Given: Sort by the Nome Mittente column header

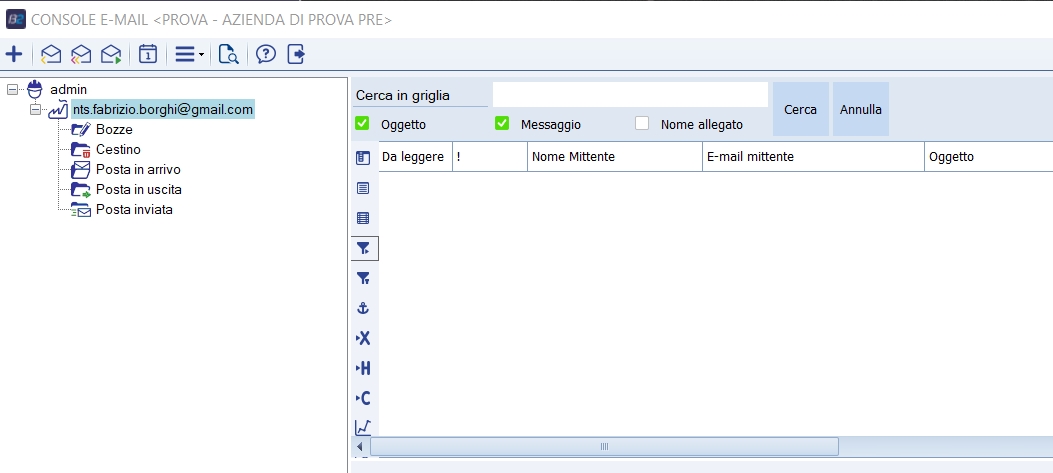Looking at the screenshot, I should [615, 157].
